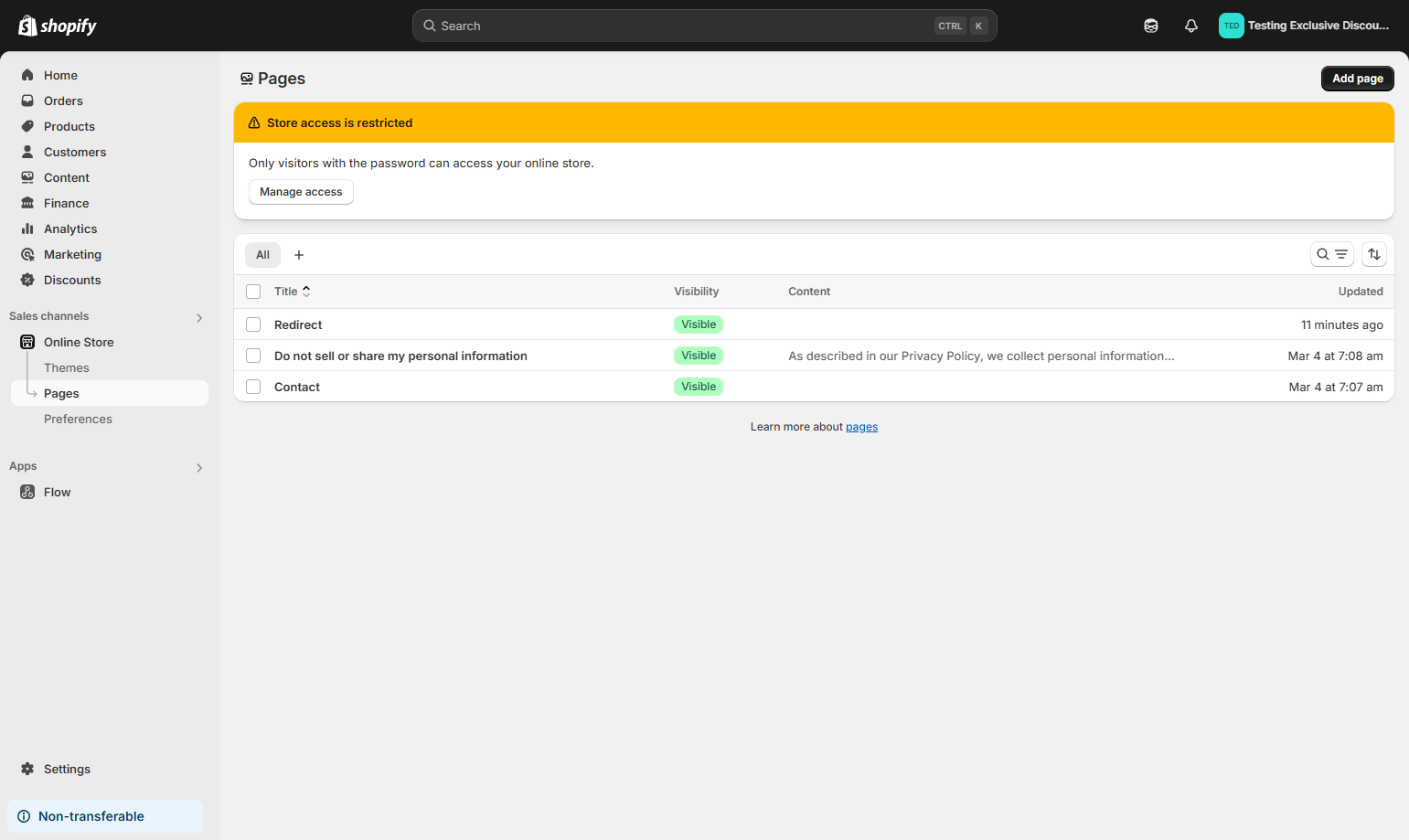Open the Redirect page title

point(298,324)
